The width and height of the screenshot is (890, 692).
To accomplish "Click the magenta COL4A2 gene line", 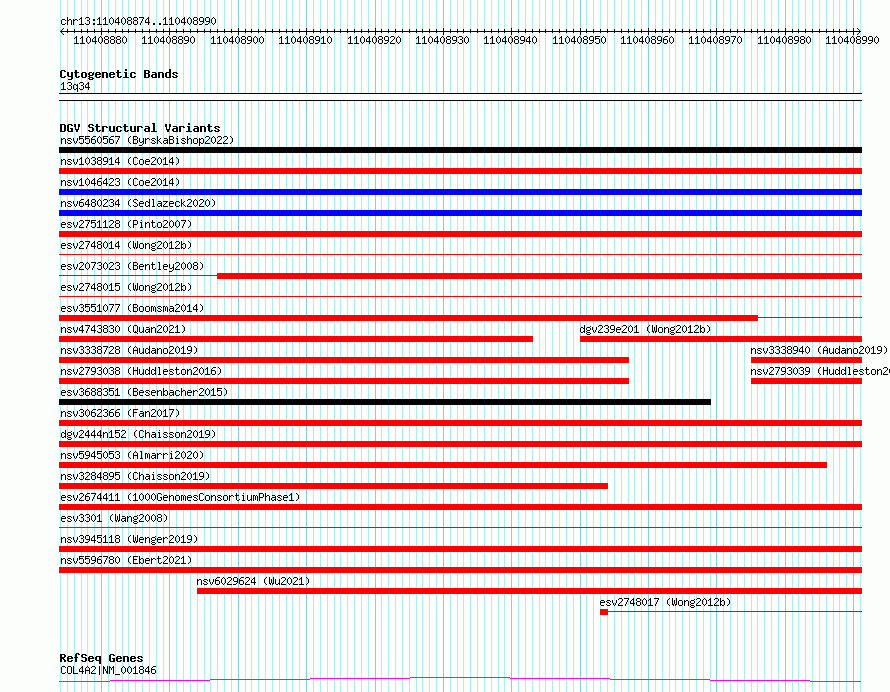I will point(460,679).
